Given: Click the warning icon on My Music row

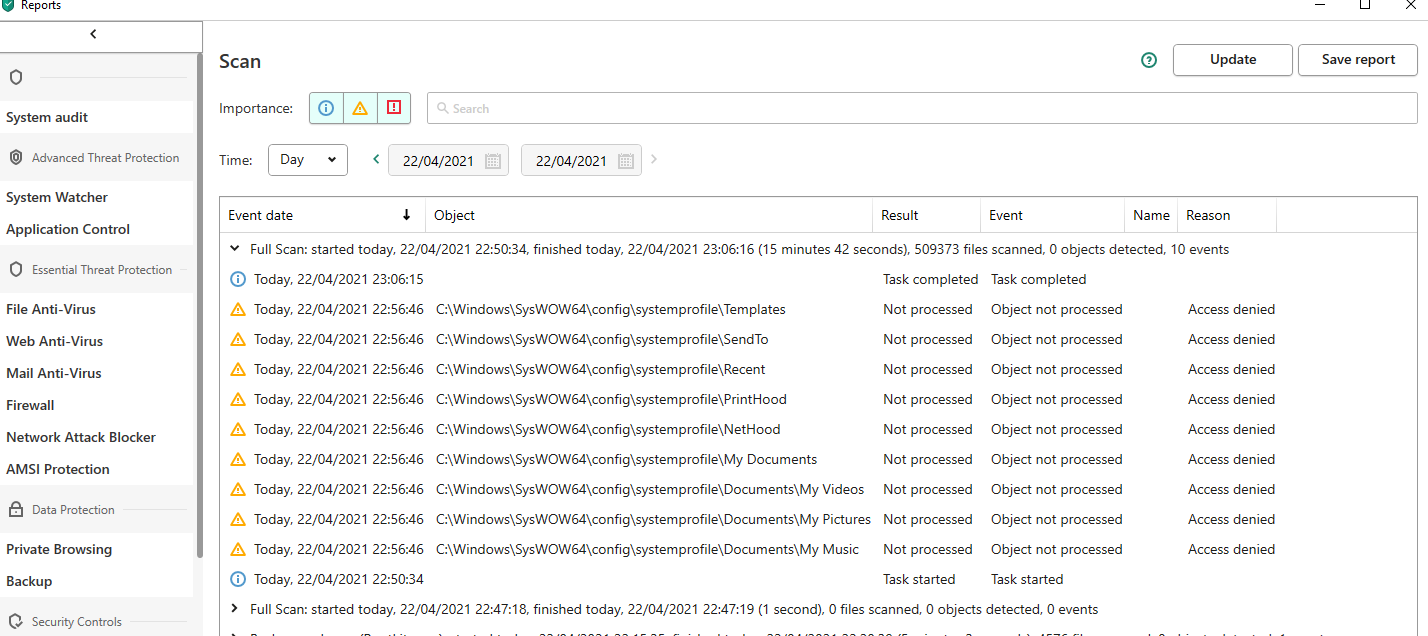Looking at the screenshot, I should point(238,549).
